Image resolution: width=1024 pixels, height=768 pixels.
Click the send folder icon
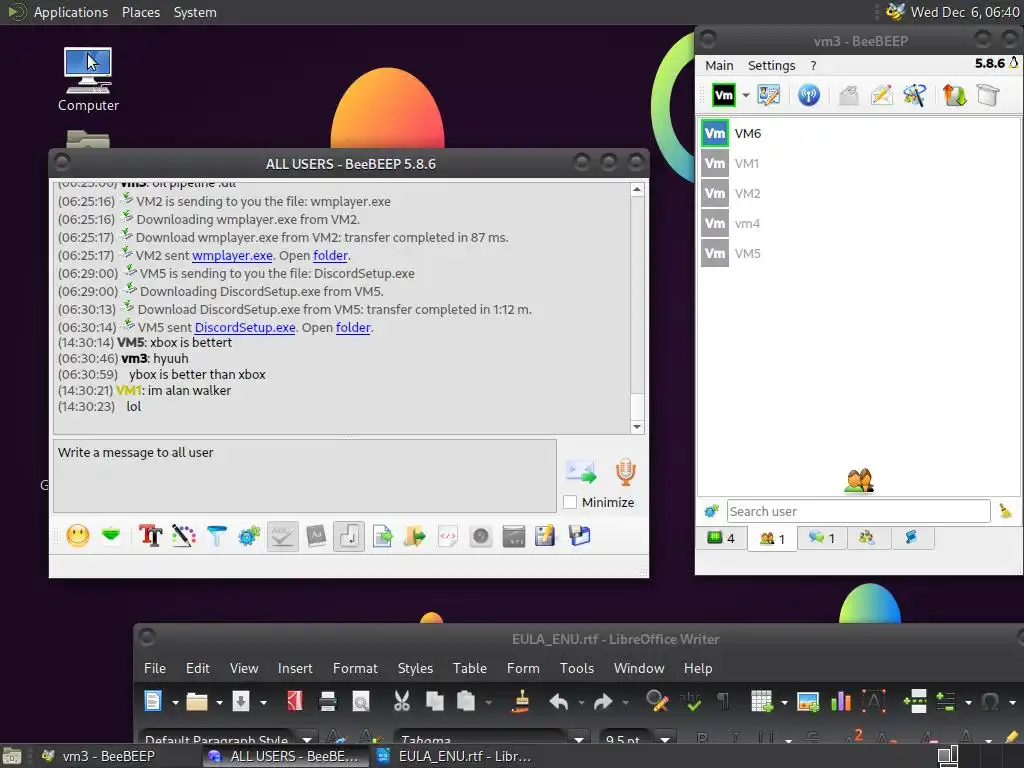415,536
